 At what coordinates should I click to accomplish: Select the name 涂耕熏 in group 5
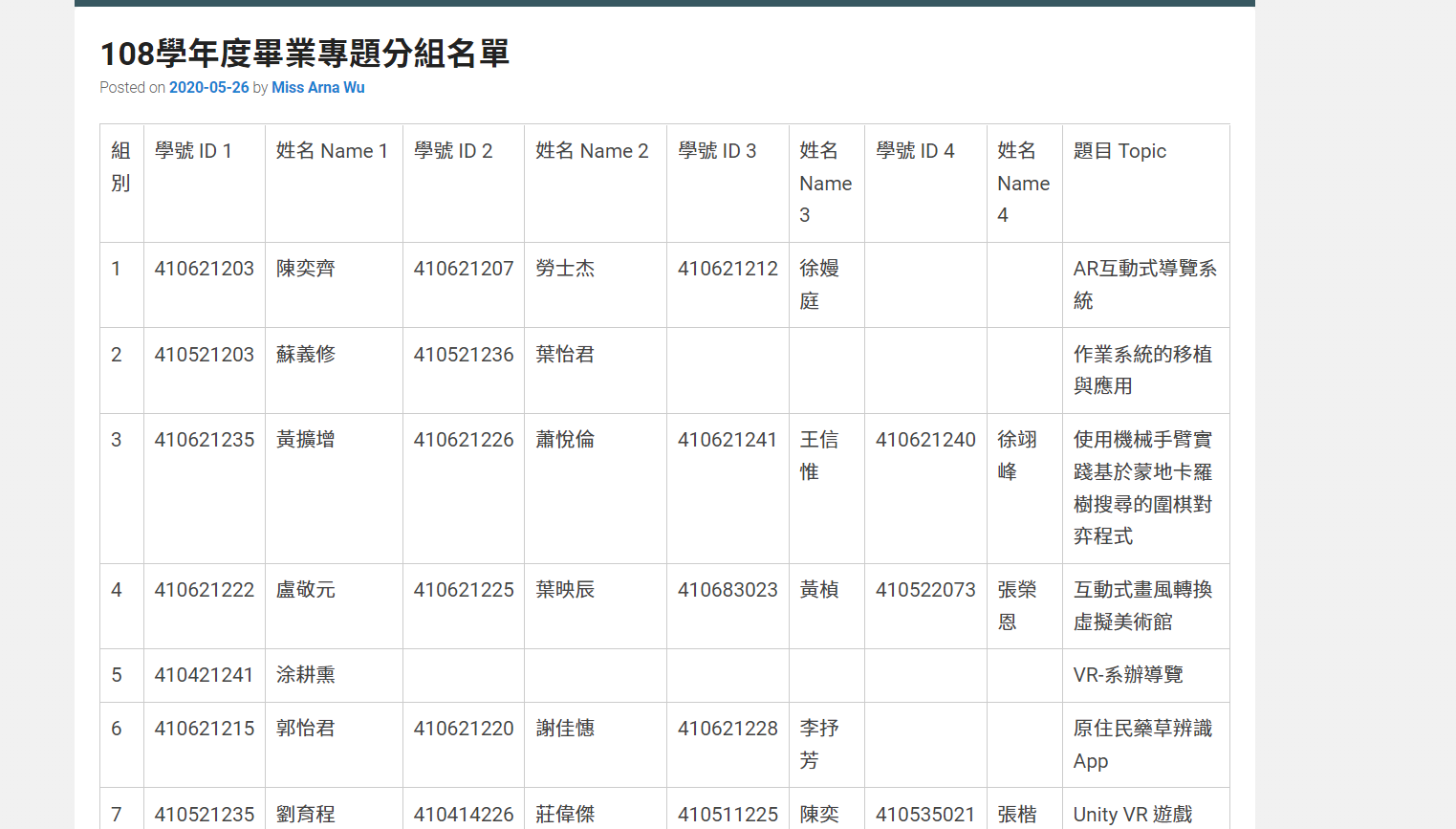tap(306, 675)
